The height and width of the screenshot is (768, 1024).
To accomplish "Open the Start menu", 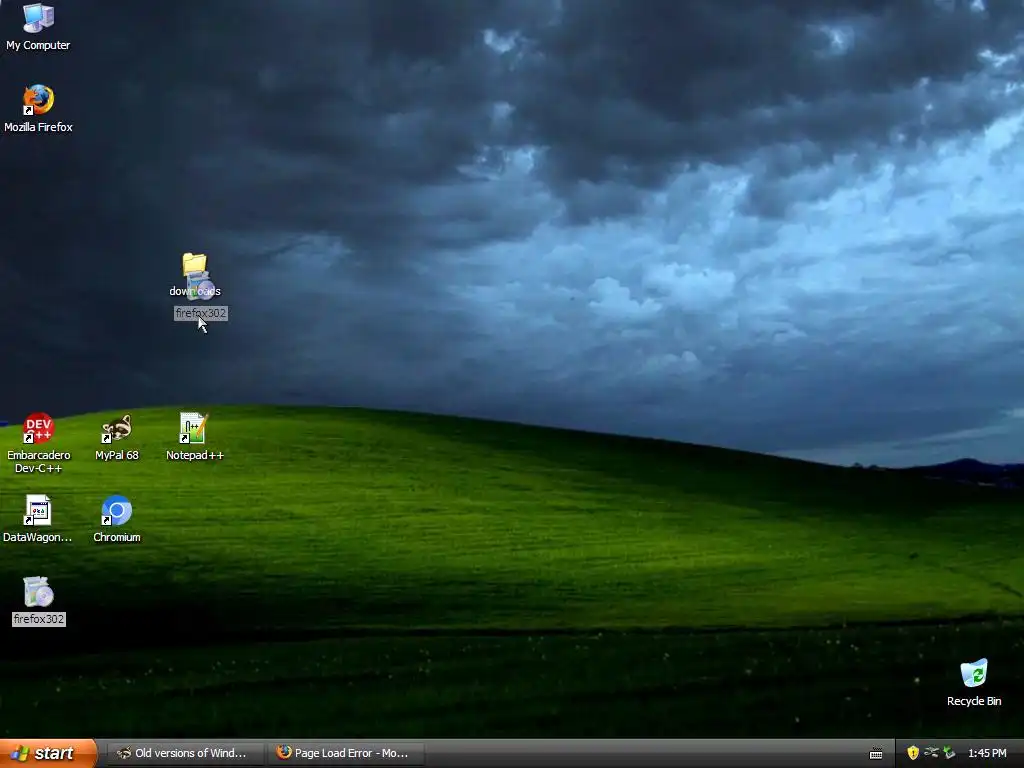I will [x=48, y=753].
